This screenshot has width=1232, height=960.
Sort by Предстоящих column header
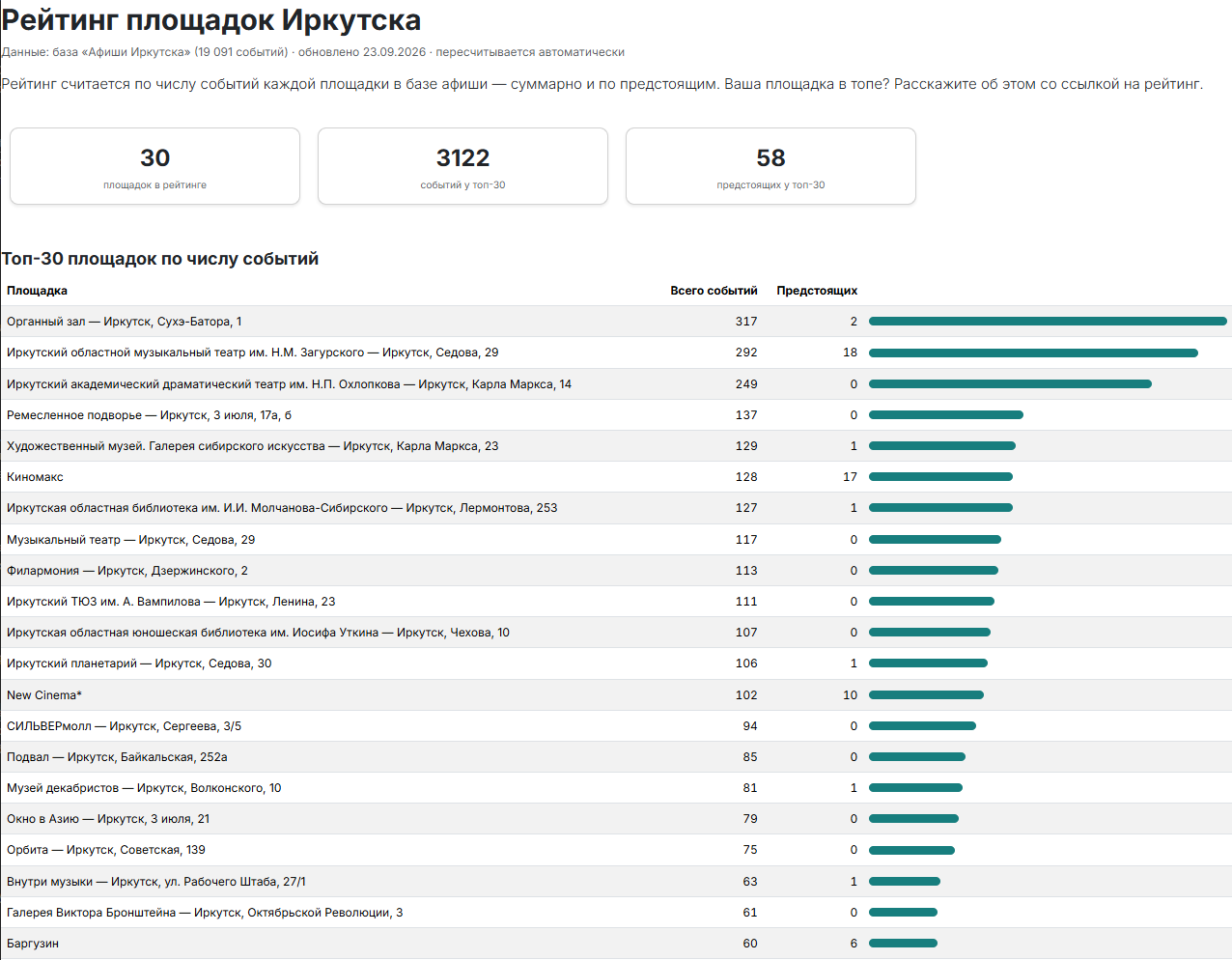coord(817,291)
